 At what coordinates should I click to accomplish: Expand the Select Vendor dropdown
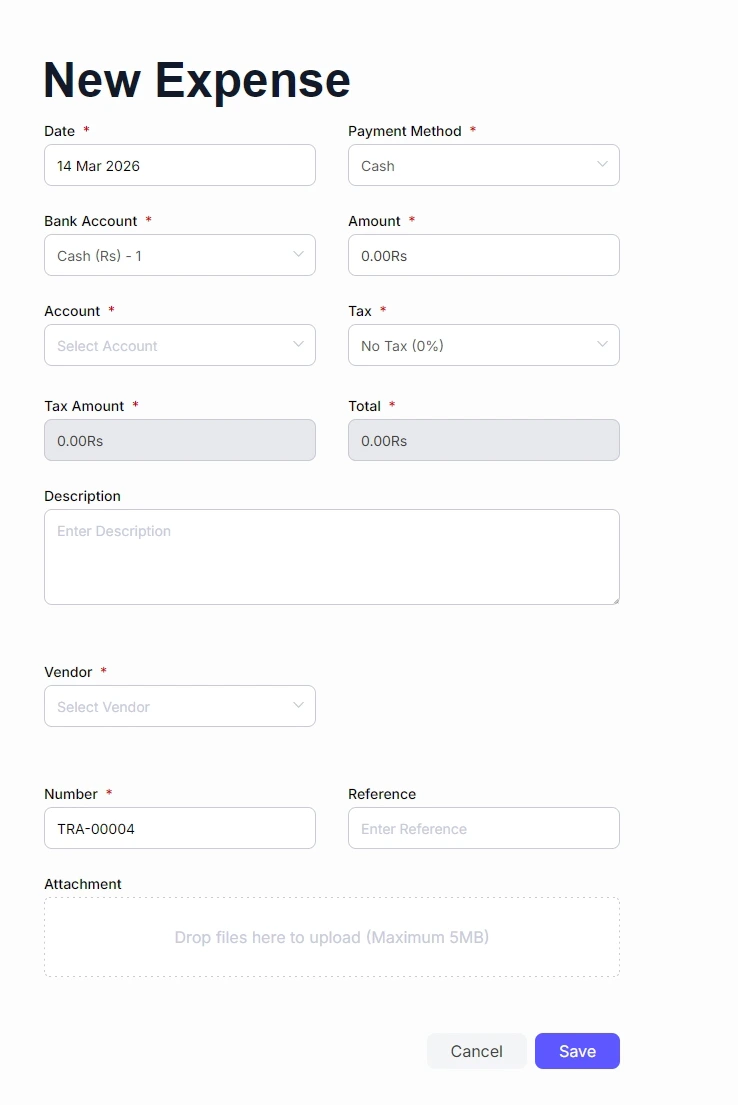(x=180, y=706)
